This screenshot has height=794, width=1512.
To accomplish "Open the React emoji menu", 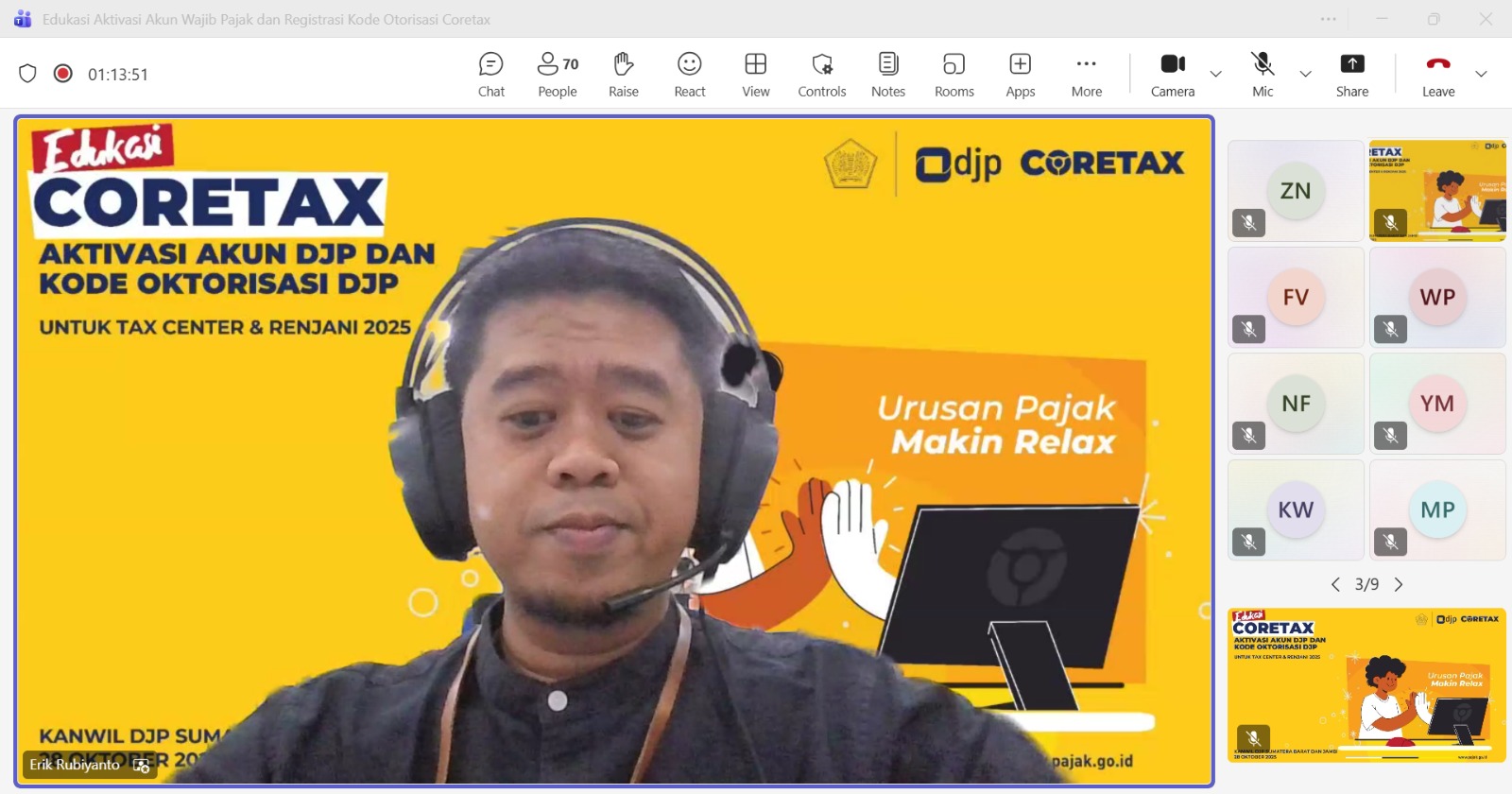I will pos(690,75).
